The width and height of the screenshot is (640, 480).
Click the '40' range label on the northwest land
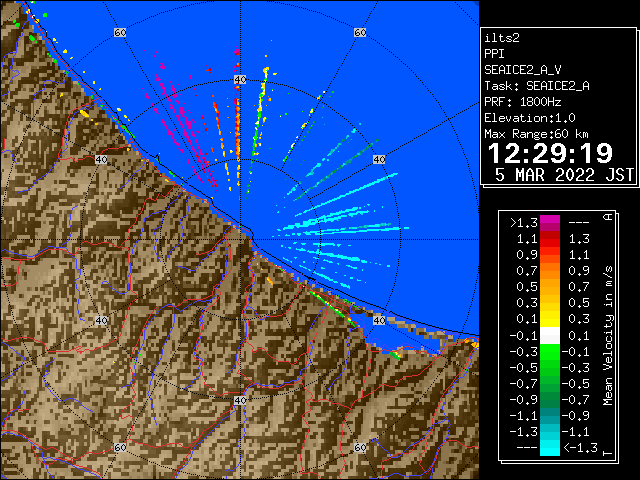[101, 160]
